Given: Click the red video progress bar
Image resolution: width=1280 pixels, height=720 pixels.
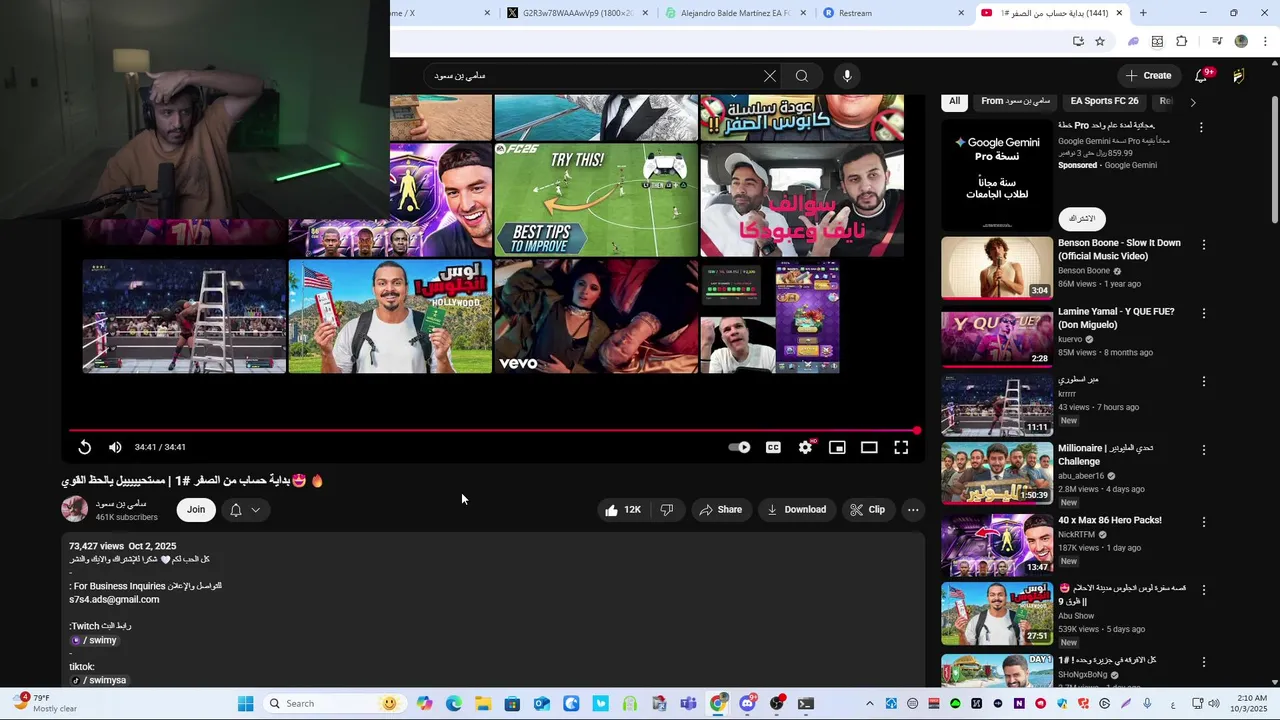Looking at the screenshot, I should 494,431.
